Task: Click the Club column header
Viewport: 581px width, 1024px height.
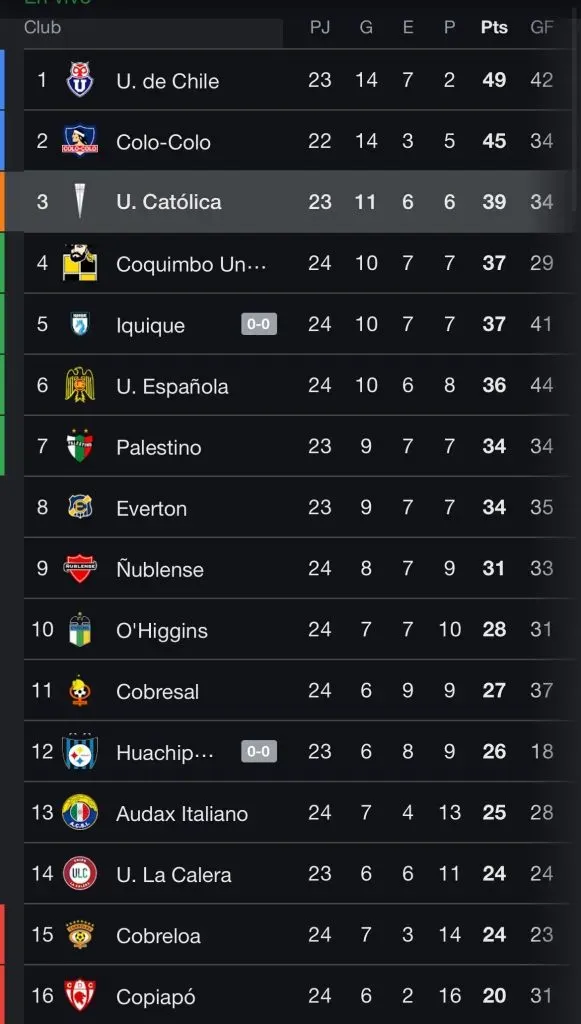Action: (42, 27)
